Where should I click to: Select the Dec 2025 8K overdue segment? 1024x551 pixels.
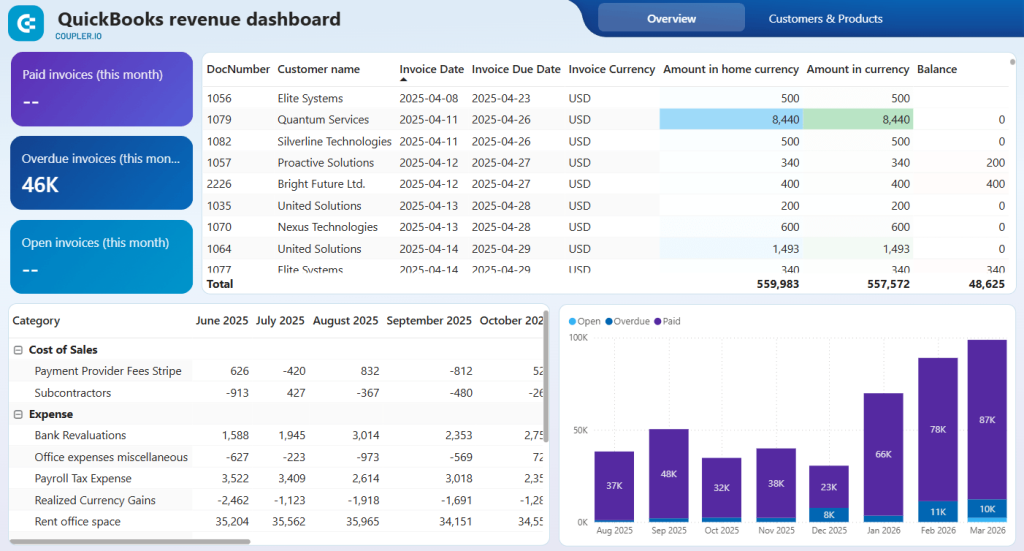(x=829, y=514)
